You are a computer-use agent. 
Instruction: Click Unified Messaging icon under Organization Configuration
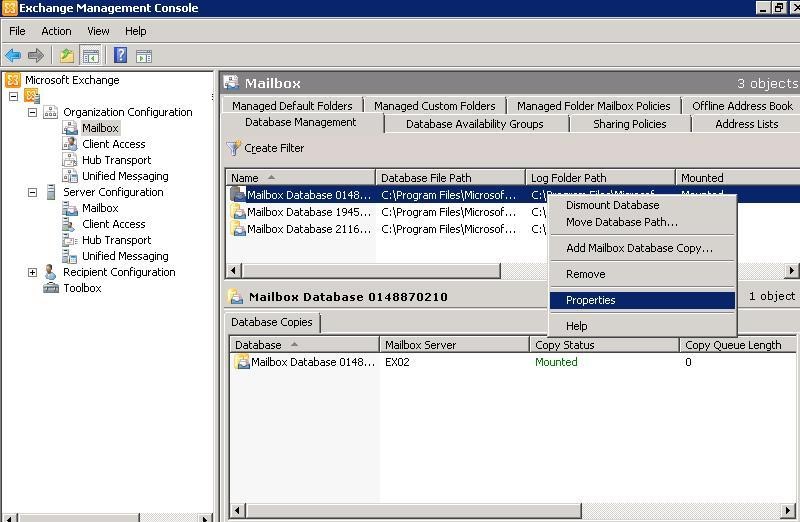coord(69,176)
